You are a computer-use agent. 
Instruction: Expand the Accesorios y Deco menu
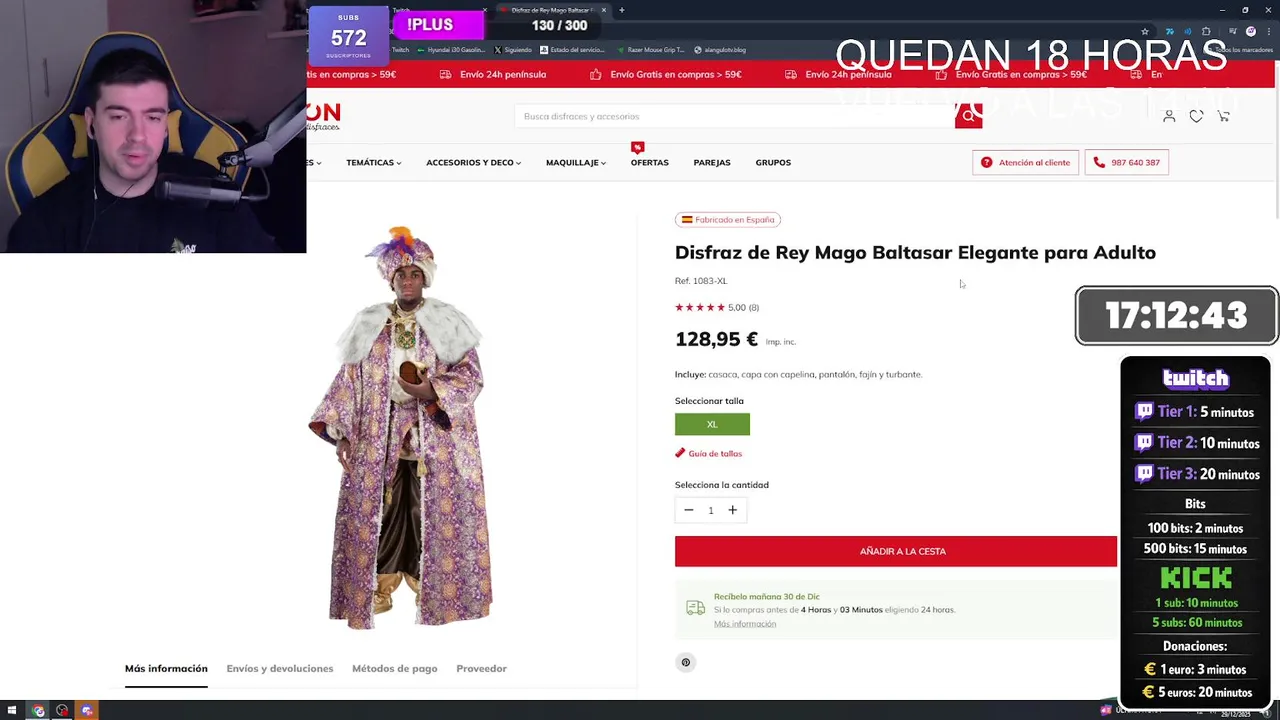pyautogui.click(x=473, y=162)
